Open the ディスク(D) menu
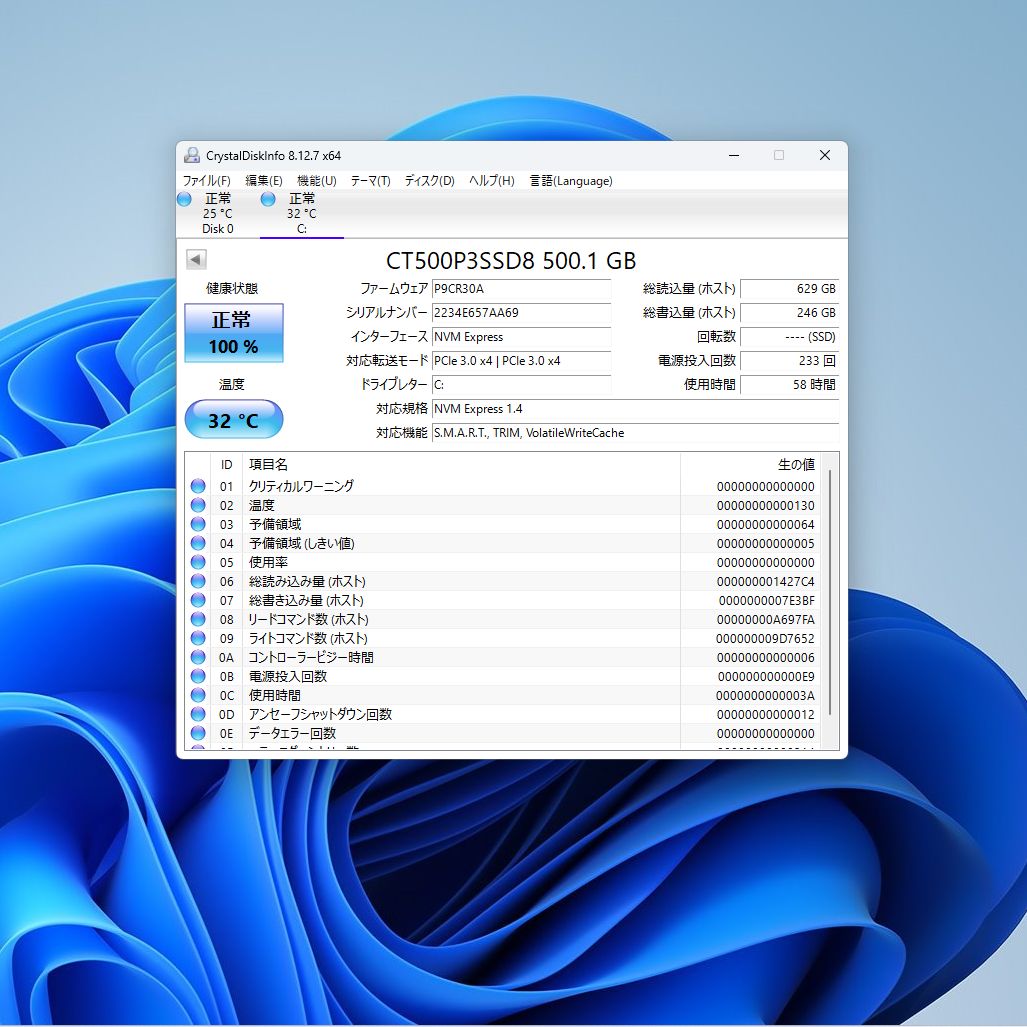Image resolution: width=1027 pixels, height=1027 pixels. [430, 181]
